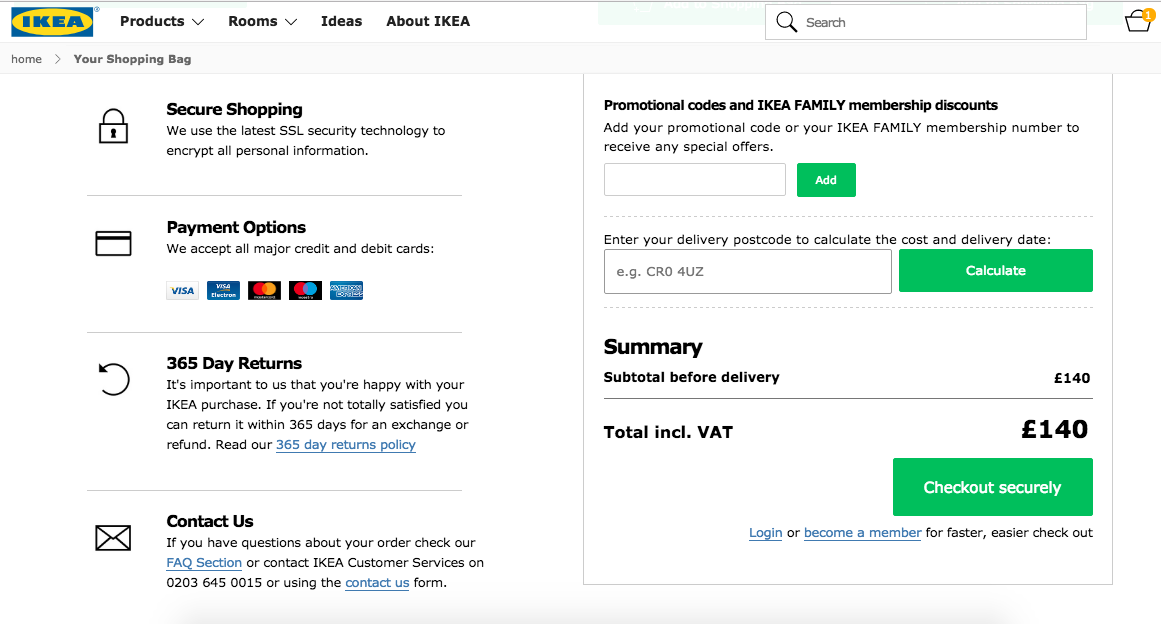1161x624 pixels.
Task: Click the Promotional codes heading text
Action: [x=800, y=105]
